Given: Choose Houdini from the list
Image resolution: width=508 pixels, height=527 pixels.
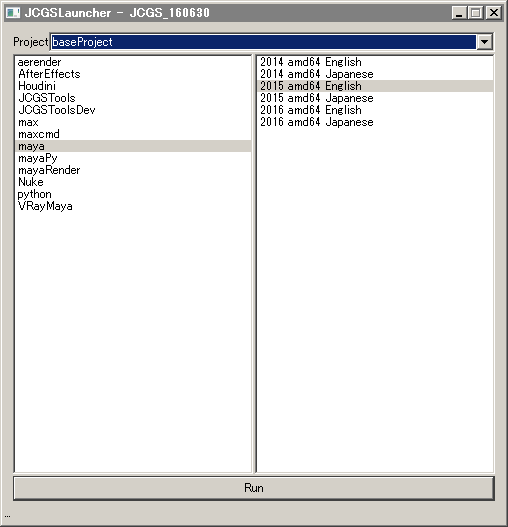Looking at the screenshot, I should [133, 86].
